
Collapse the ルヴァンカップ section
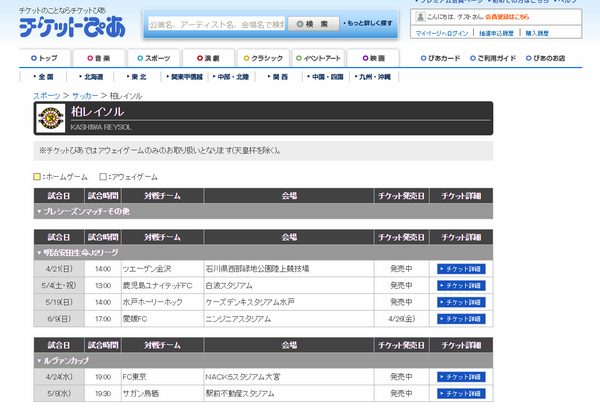pyautogui.click(x=263, y=360)
